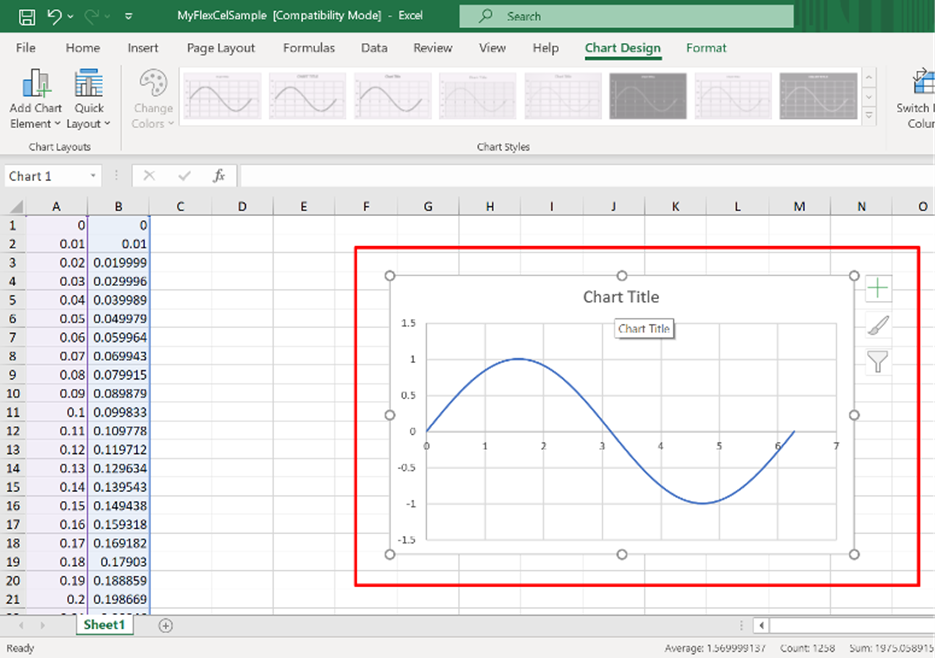
Task: Open Customize Quick Access Toolbar dropdown
Action: coord(128,17)
